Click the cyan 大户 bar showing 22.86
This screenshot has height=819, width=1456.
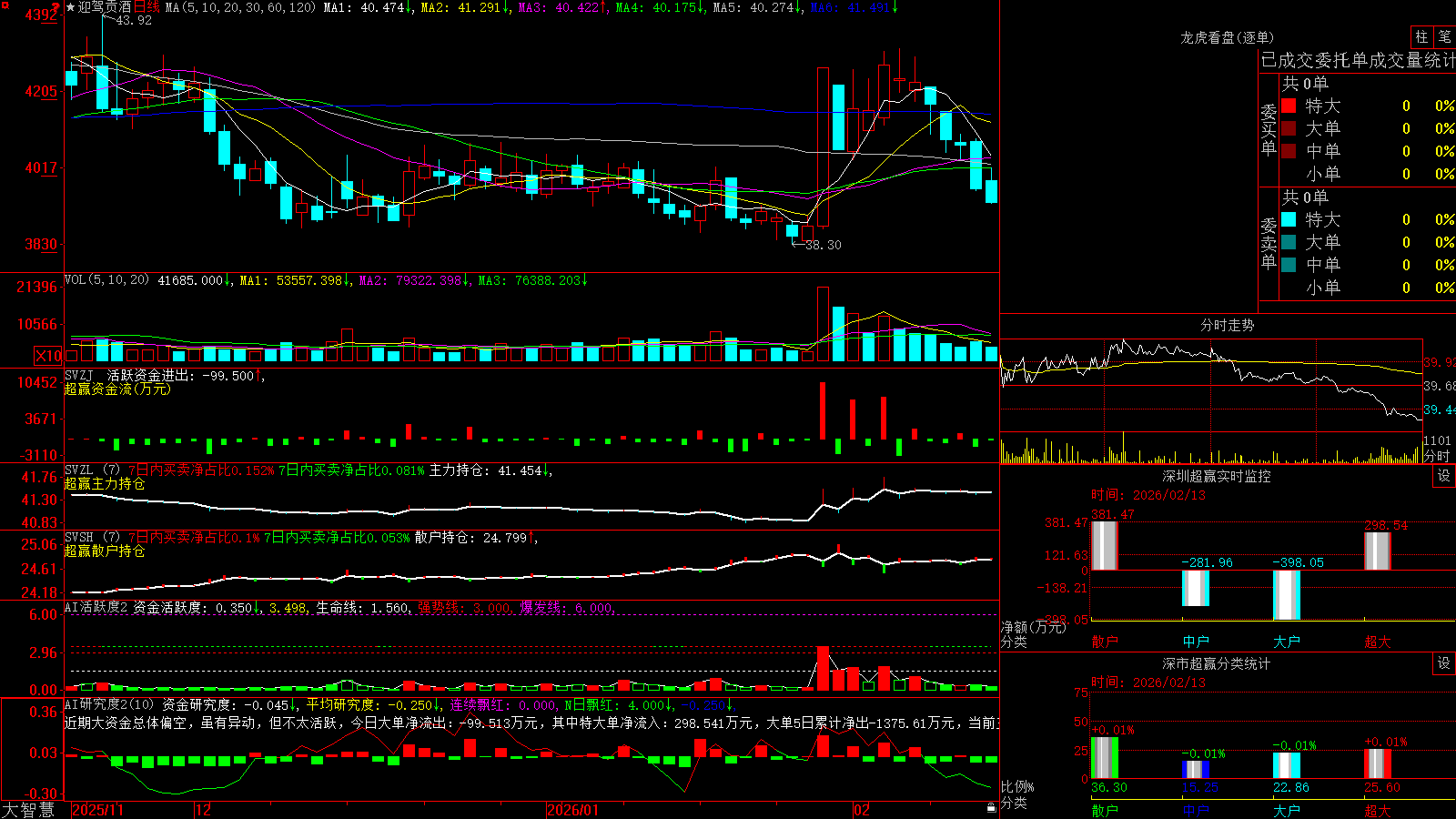(x=1286, y=765)
